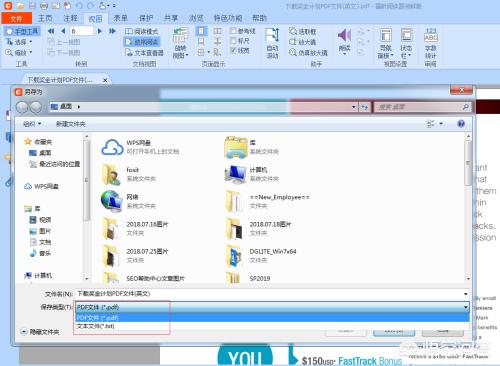
Task: Start 自动滚动 auto scroll
Action: point(272,44)
